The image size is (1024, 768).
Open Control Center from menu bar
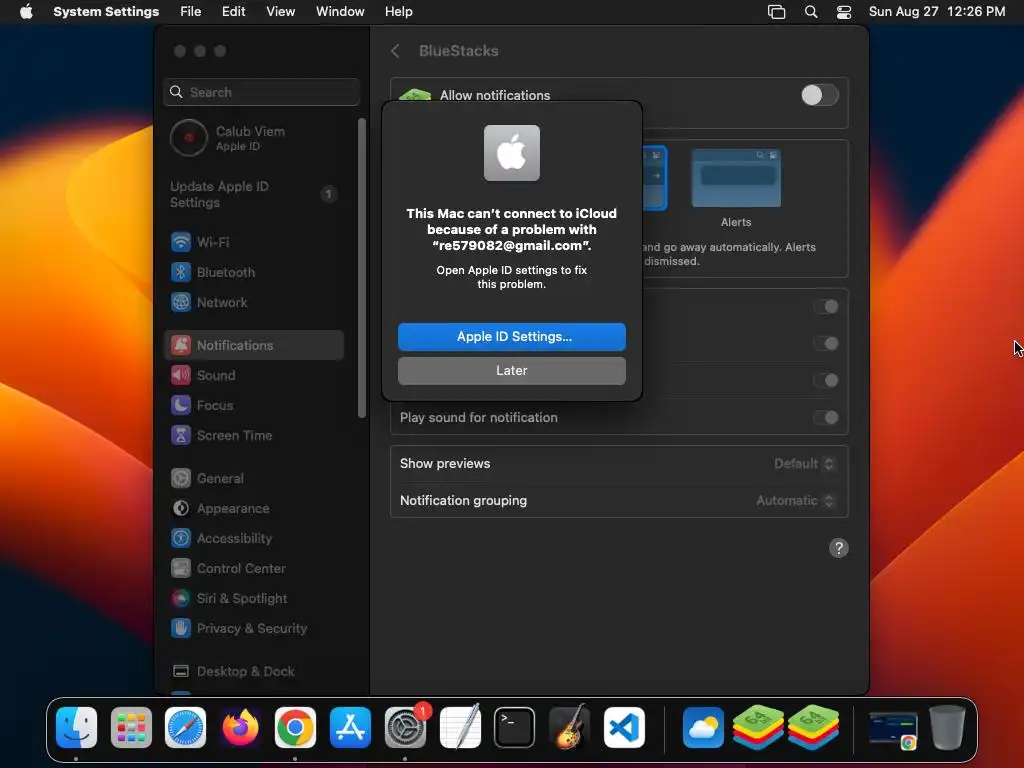pyautogui.click(x=844, y=12)
